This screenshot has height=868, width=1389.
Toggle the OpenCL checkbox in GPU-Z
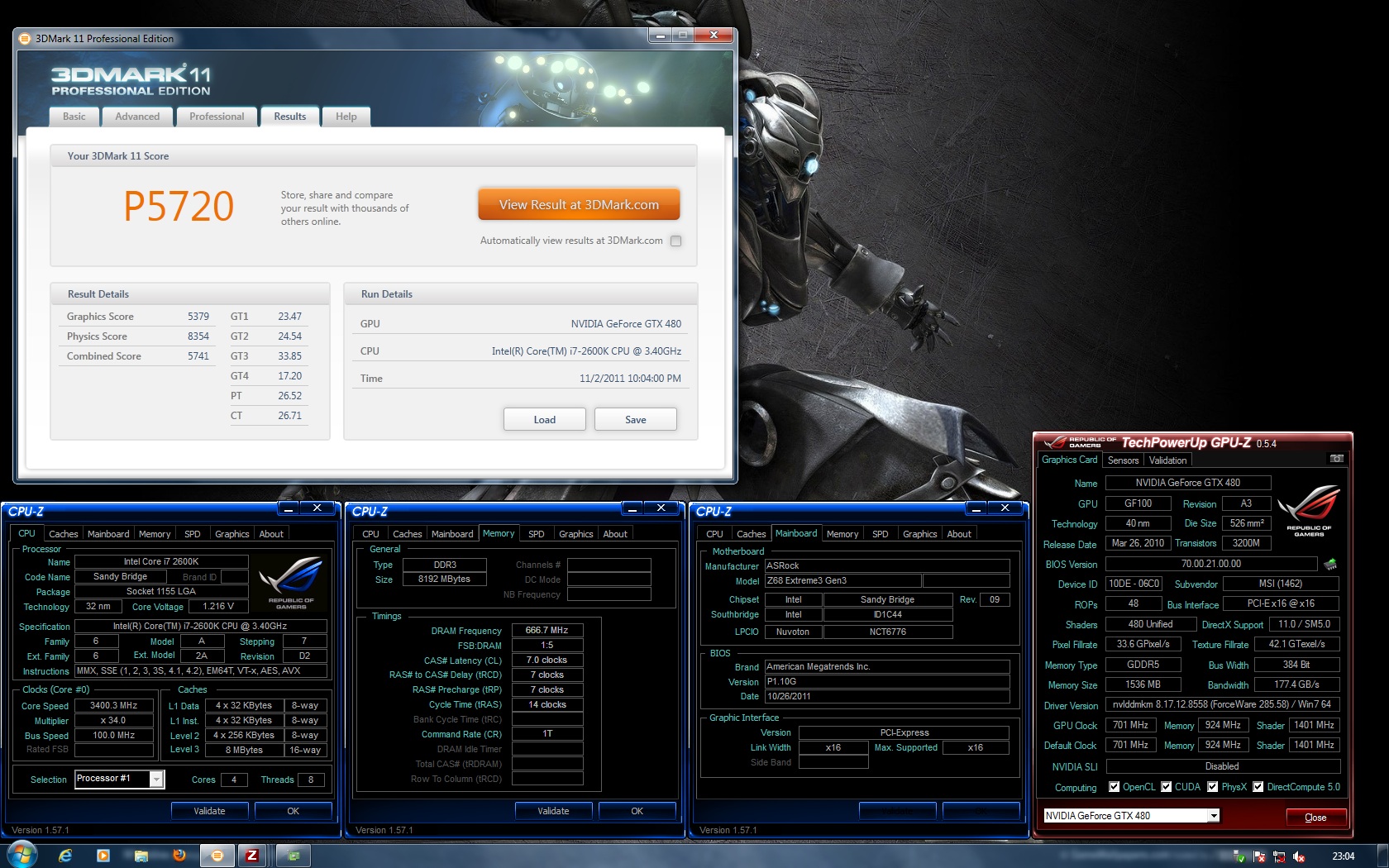[x=1114, y=787]
